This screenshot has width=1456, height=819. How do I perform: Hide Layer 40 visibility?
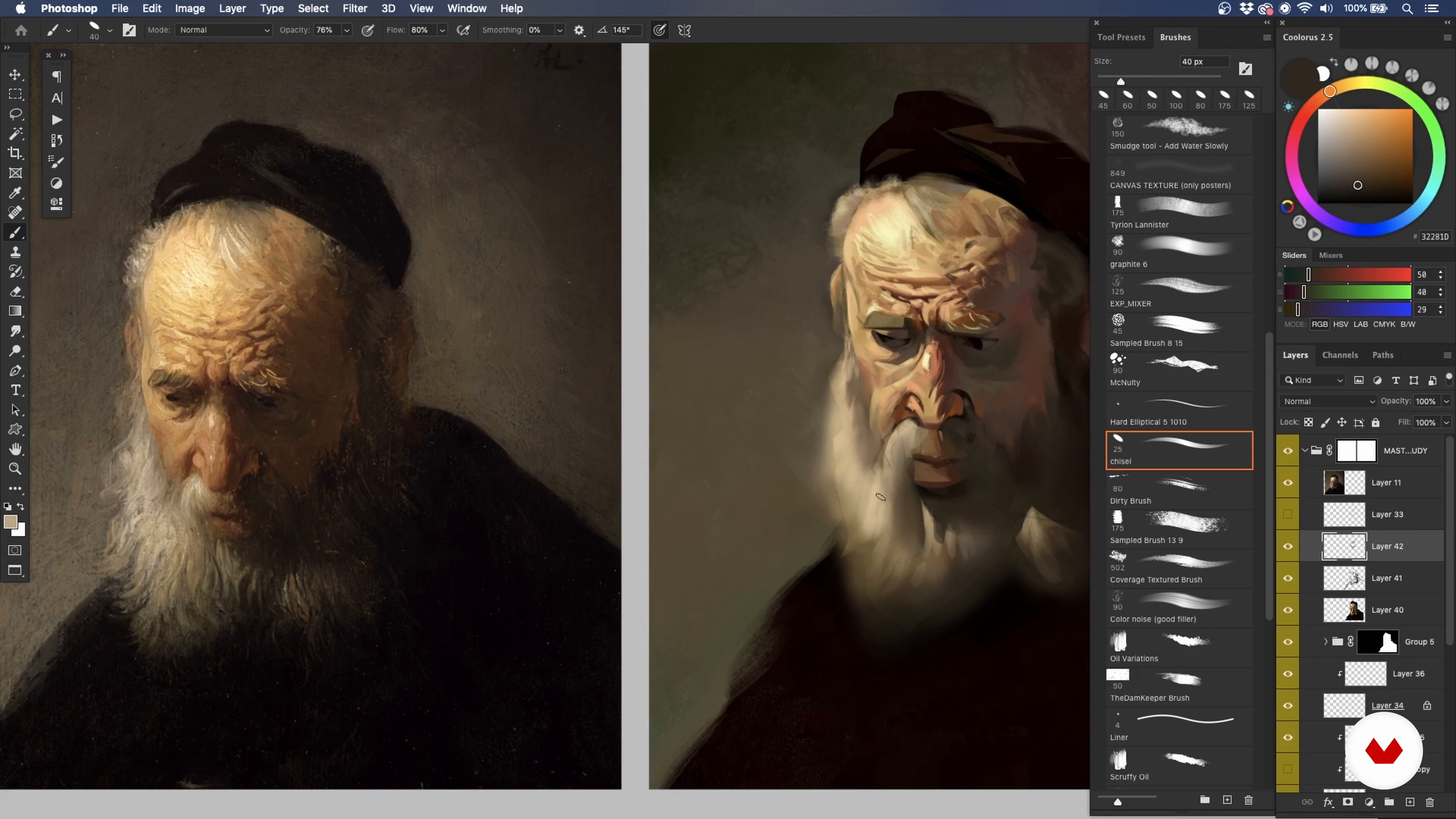(x=1288, y=610)
